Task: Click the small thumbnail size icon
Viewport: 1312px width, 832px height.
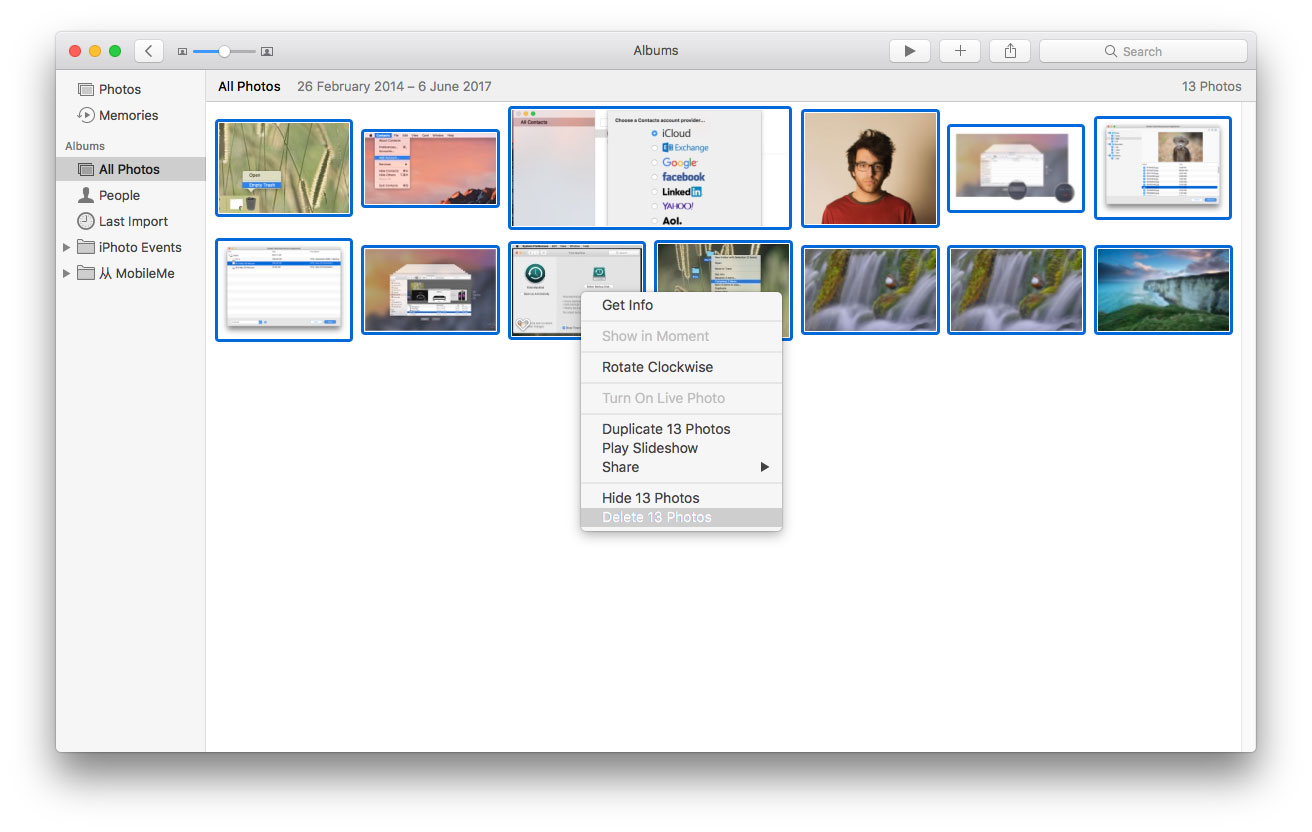Action: 182,52
